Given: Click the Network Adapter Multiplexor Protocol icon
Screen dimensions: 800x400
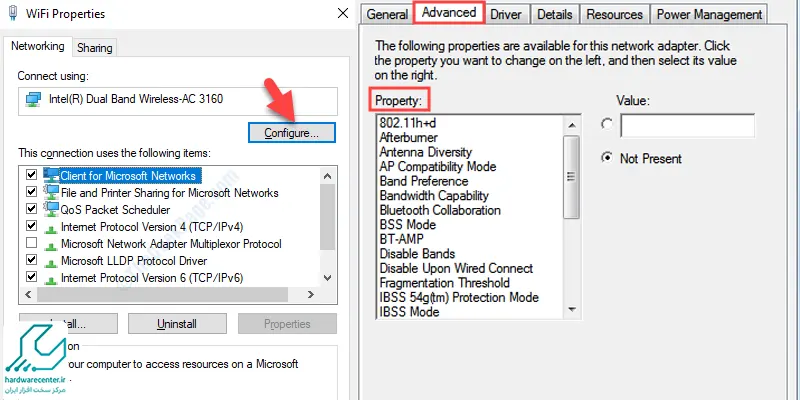Looking at the screenshot, I should (x=50, y=246).
